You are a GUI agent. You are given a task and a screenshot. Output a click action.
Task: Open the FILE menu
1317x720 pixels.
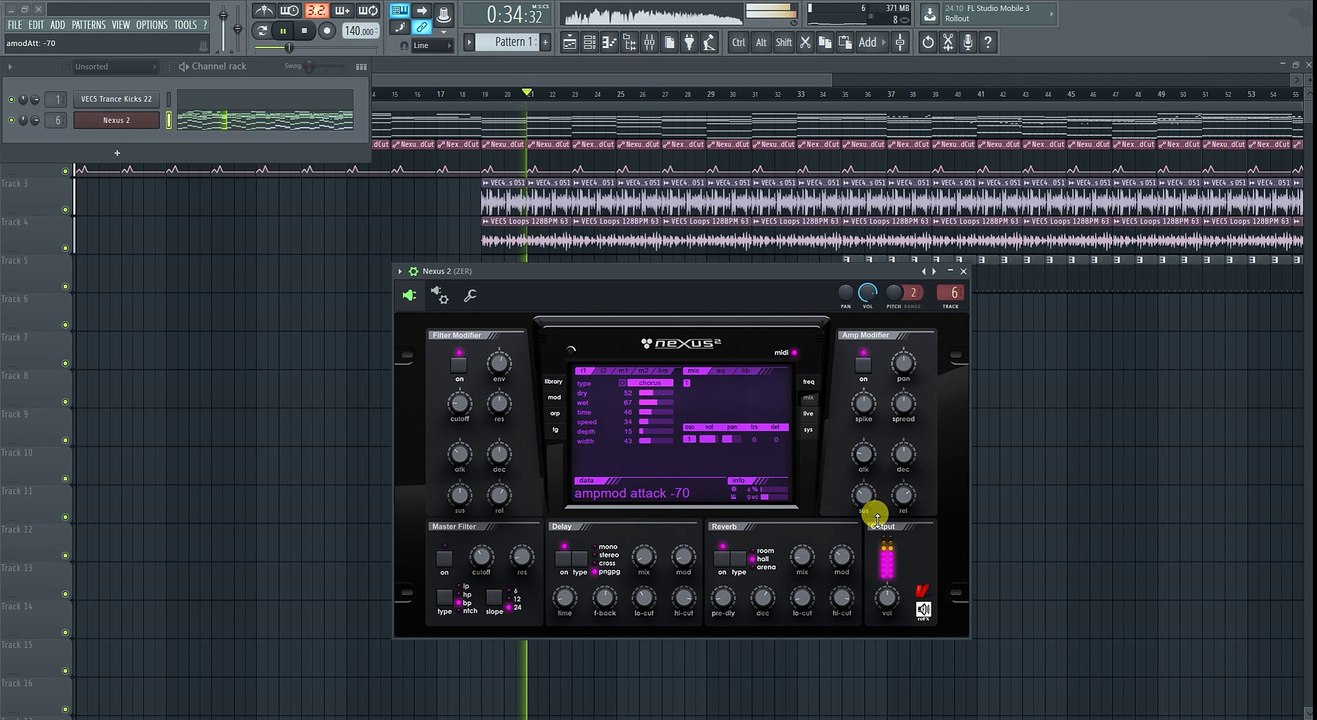coord(15,25)
